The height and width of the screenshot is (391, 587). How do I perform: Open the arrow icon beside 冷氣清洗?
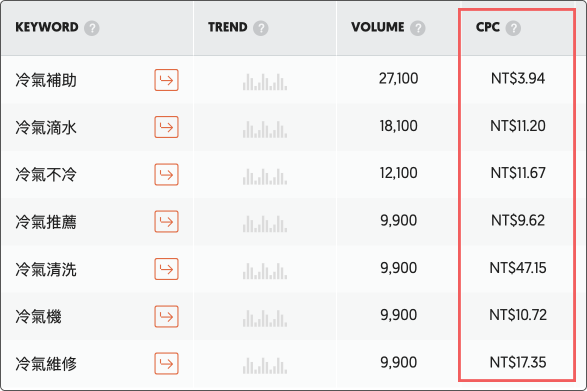click(x=166, y=269)
